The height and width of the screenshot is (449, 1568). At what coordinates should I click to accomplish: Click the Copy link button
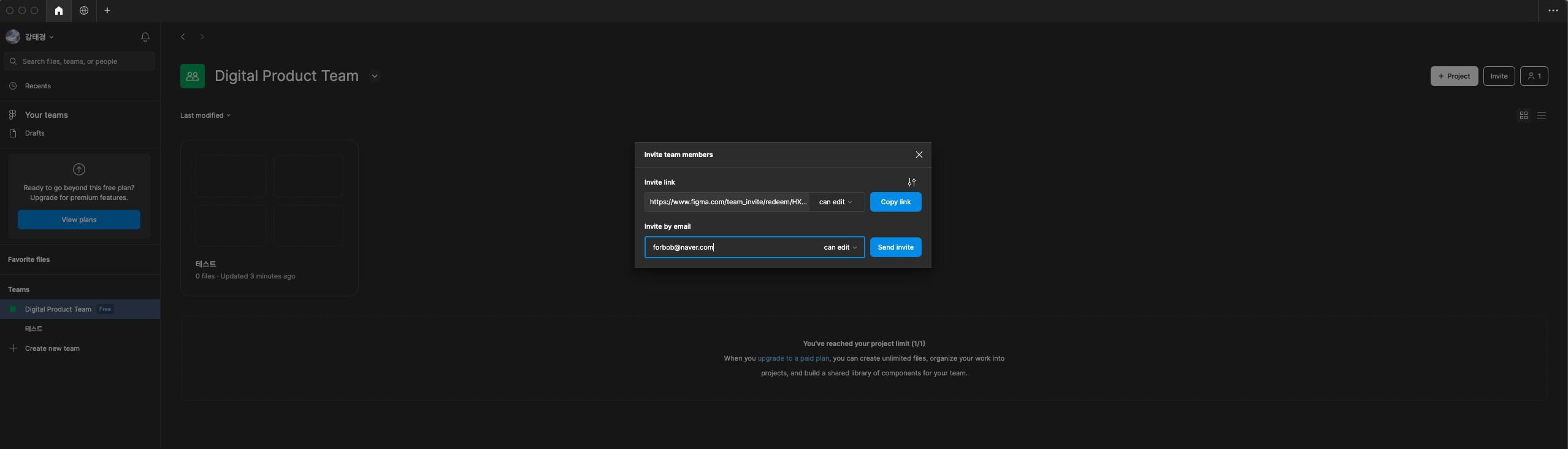click(895, 202)
